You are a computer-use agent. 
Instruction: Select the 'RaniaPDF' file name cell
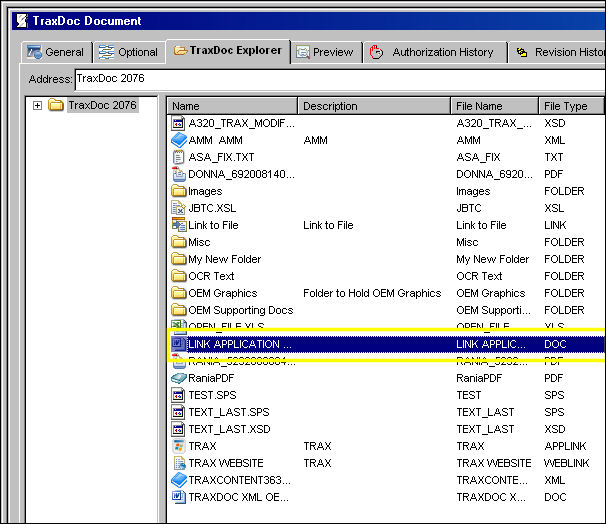(479, 378)
